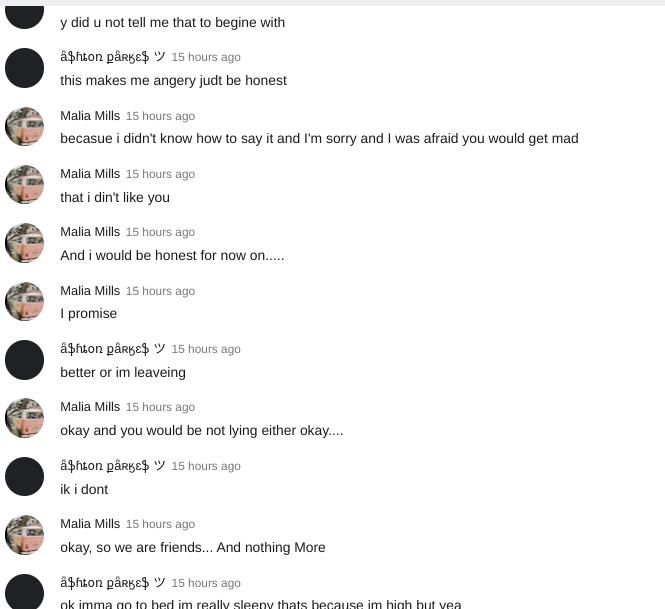665x609 pixels.
Task: Click the timestamp above "And i would be honest"
Action: point(160,232)
